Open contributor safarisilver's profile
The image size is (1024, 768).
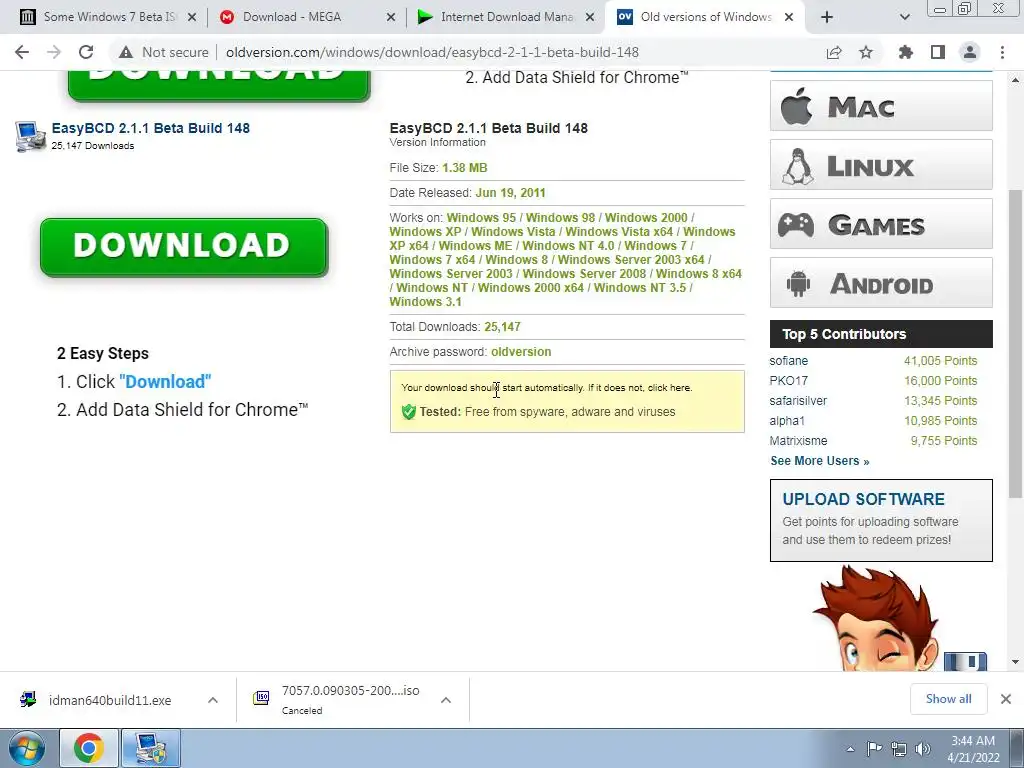(x=798, y=401)
